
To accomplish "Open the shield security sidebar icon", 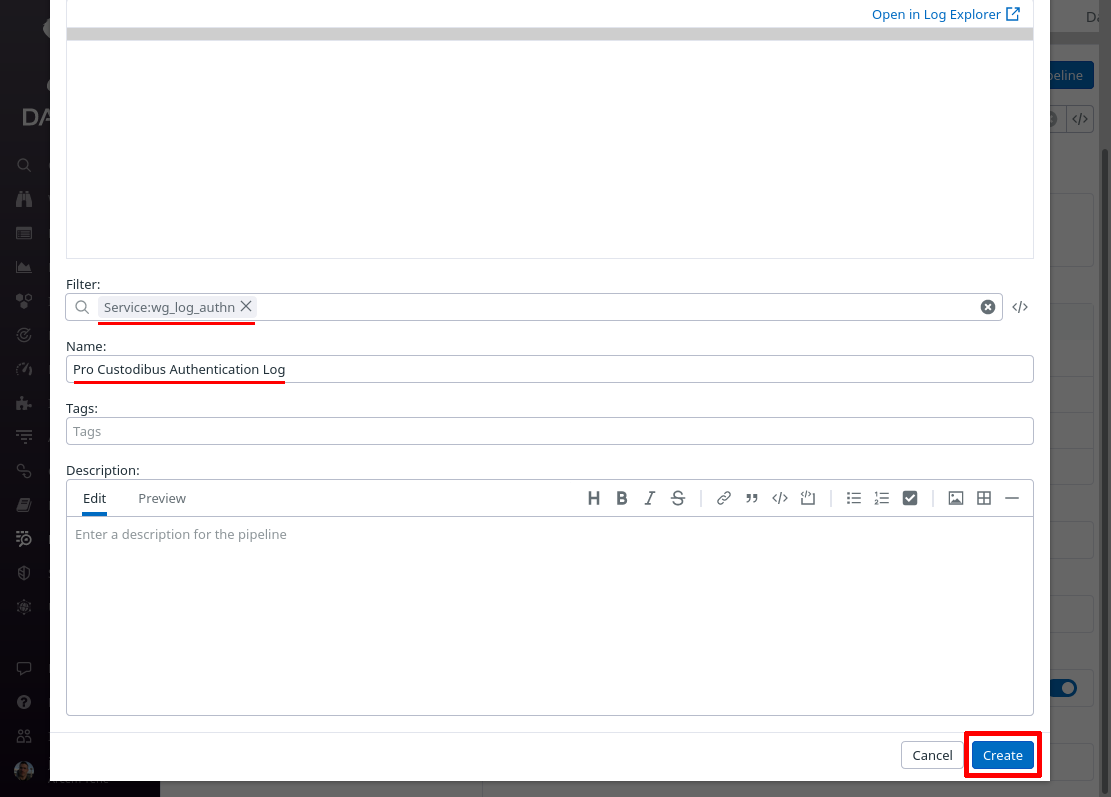I will coord(24,573).
